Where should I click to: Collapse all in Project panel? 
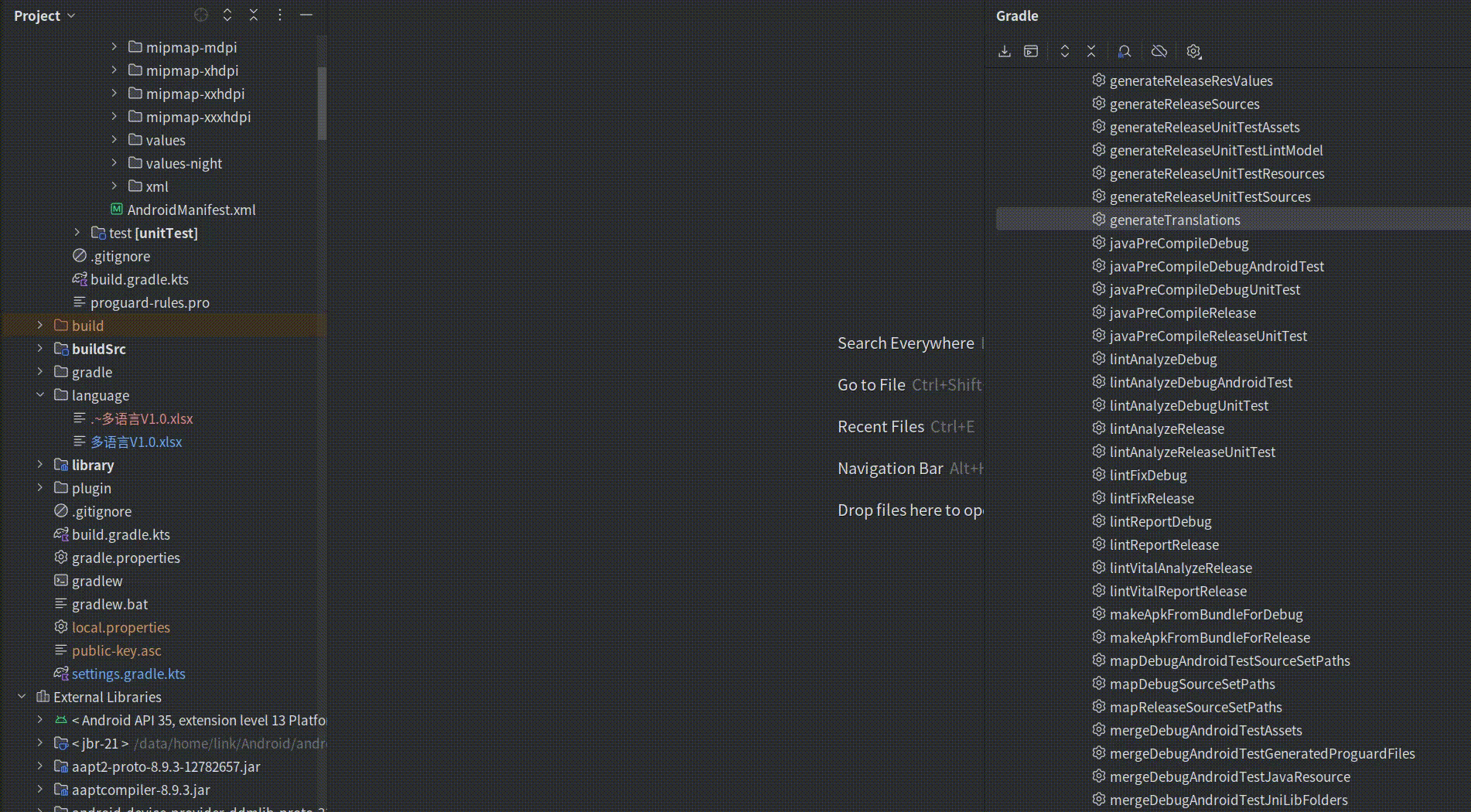coord(254,15)
